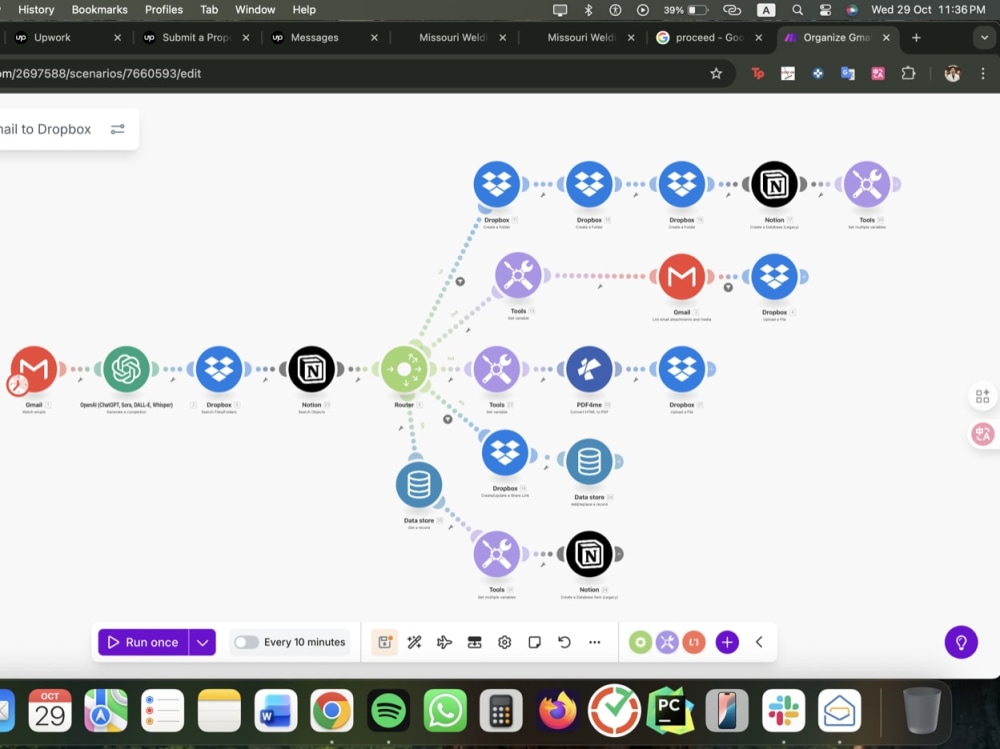This screenshot has width=1000, height=749.
Task: Open the Bookmarks menu in menu bar
Action: click(x=99, y=10)
